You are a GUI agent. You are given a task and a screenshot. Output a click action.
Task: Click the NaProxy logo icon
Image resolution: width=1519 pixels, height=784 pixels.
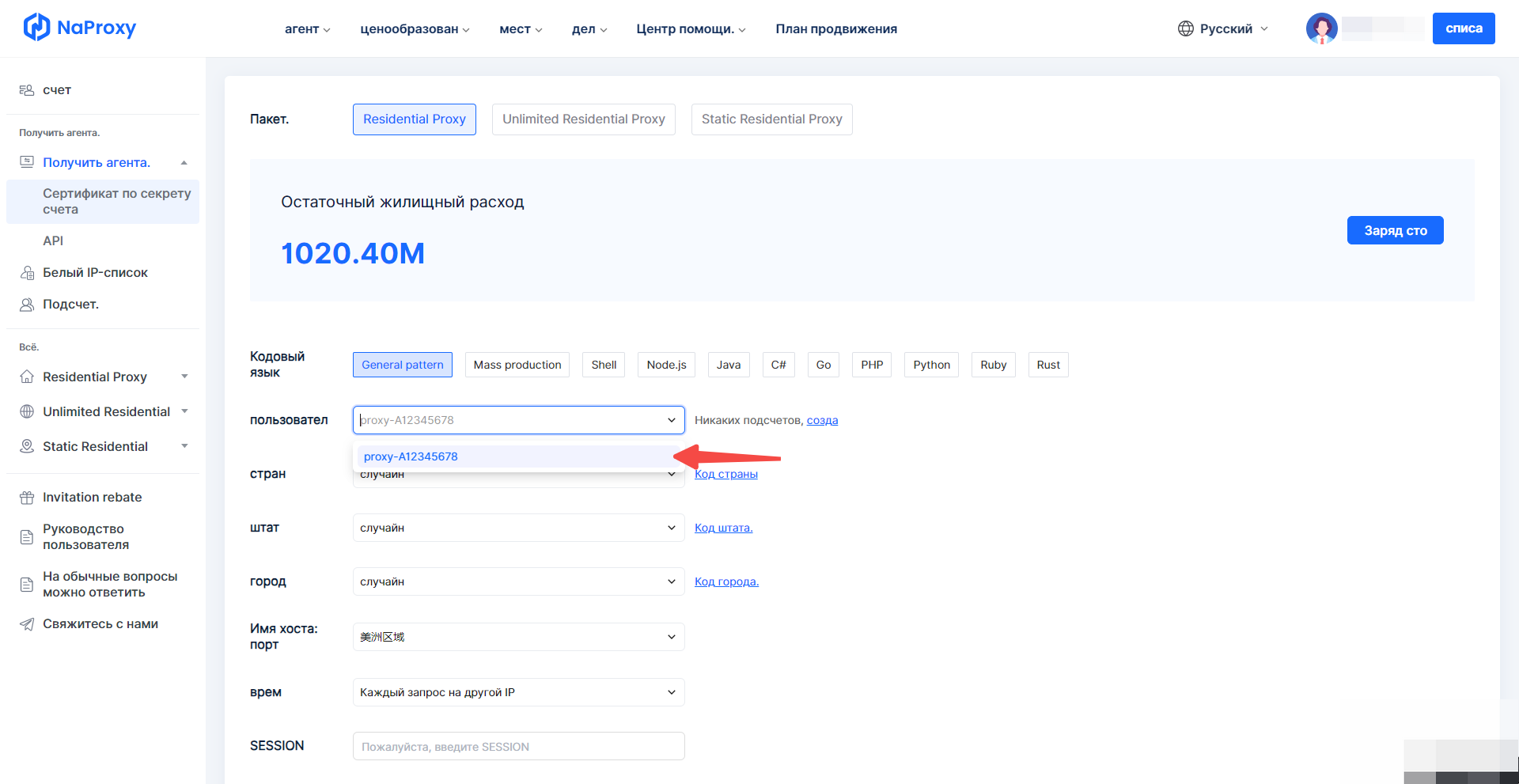36,28
